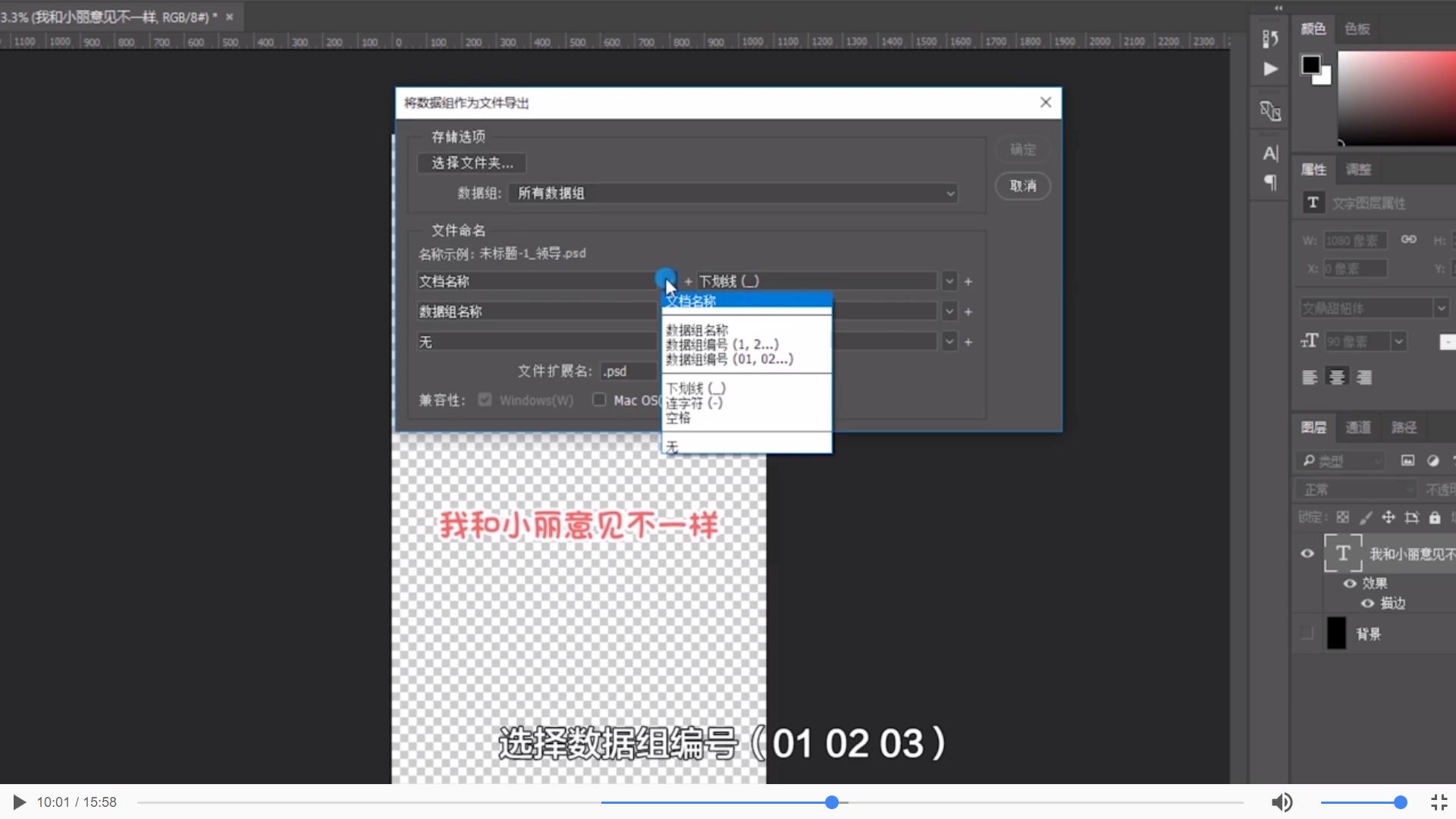The height and width of the screenshot is (819, 1456).
Task: Select 数据组编号 (01, 02...) from menu
Action: [x=730, y=359]
